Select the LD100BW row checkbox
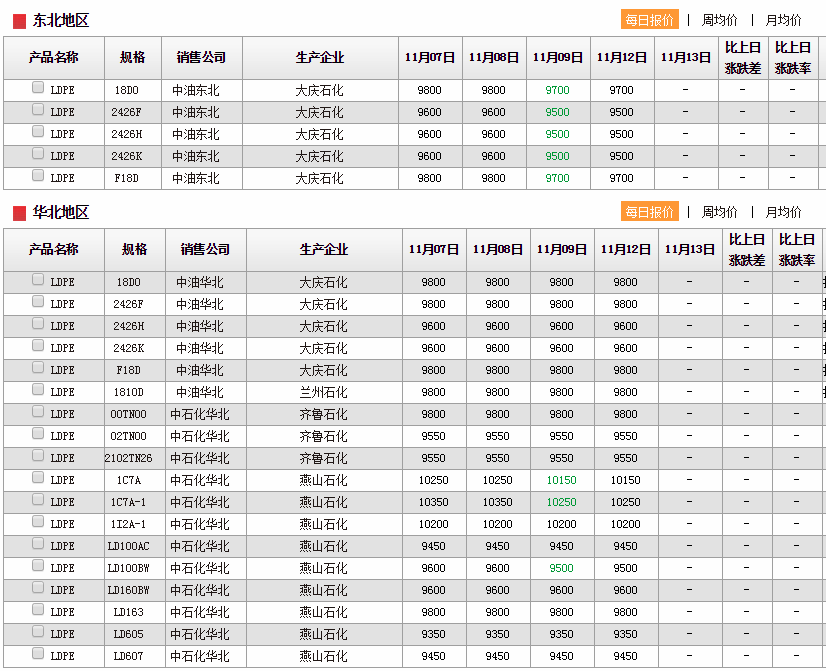The width and height of the screenshot is (826, 671). click(x=37, y=566)
